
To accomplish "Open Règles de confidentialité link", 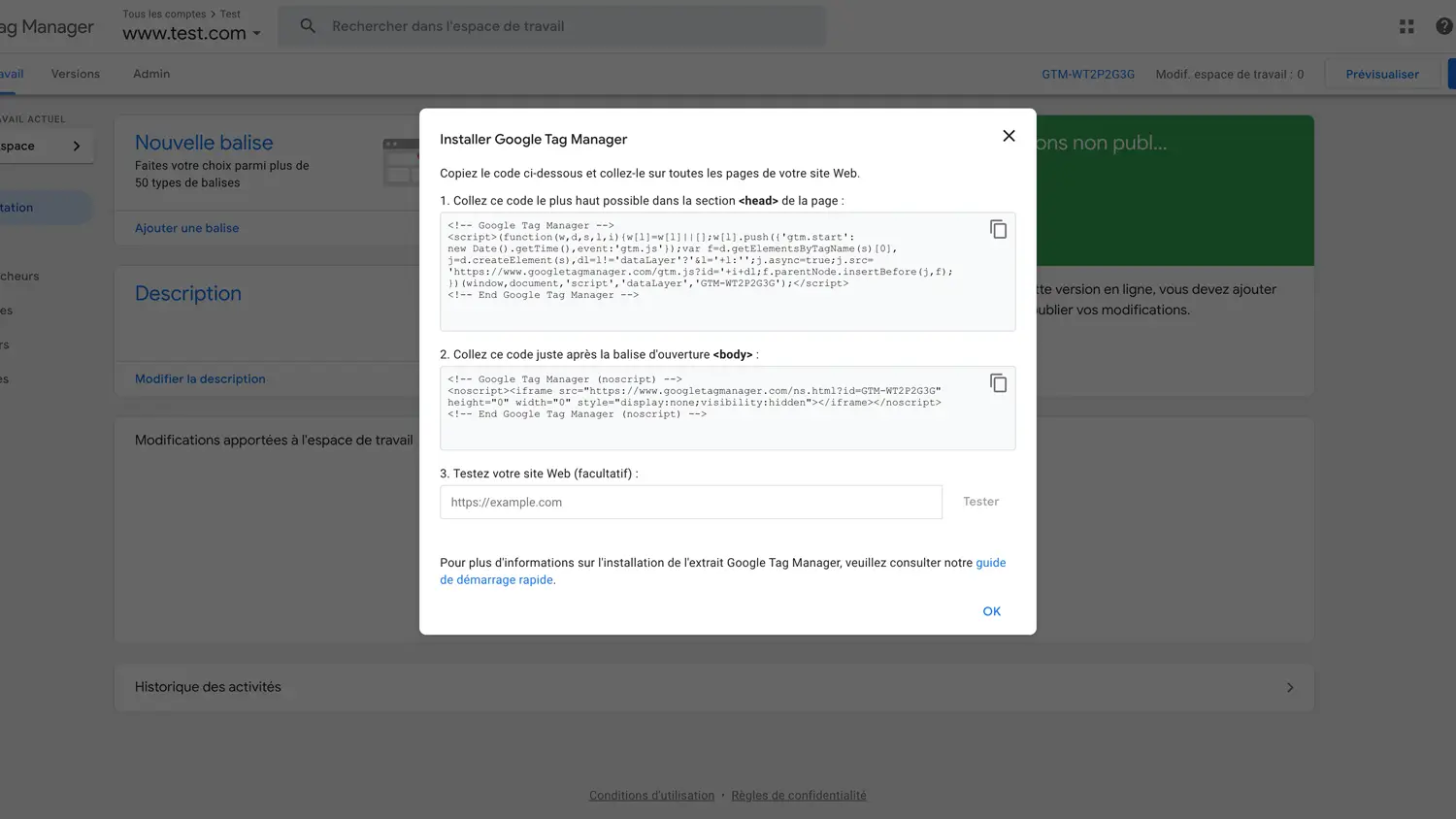I will [x=799, y=796].
